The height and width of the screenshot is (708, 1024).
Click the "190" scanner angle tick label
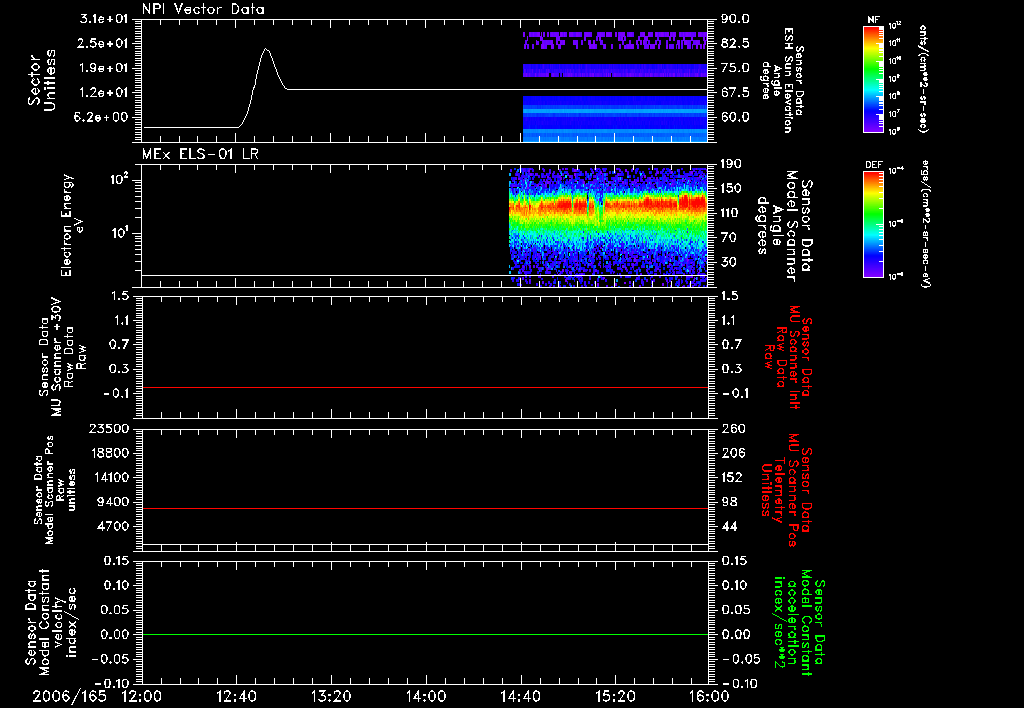pyautogui.click(x=731, y=164)
